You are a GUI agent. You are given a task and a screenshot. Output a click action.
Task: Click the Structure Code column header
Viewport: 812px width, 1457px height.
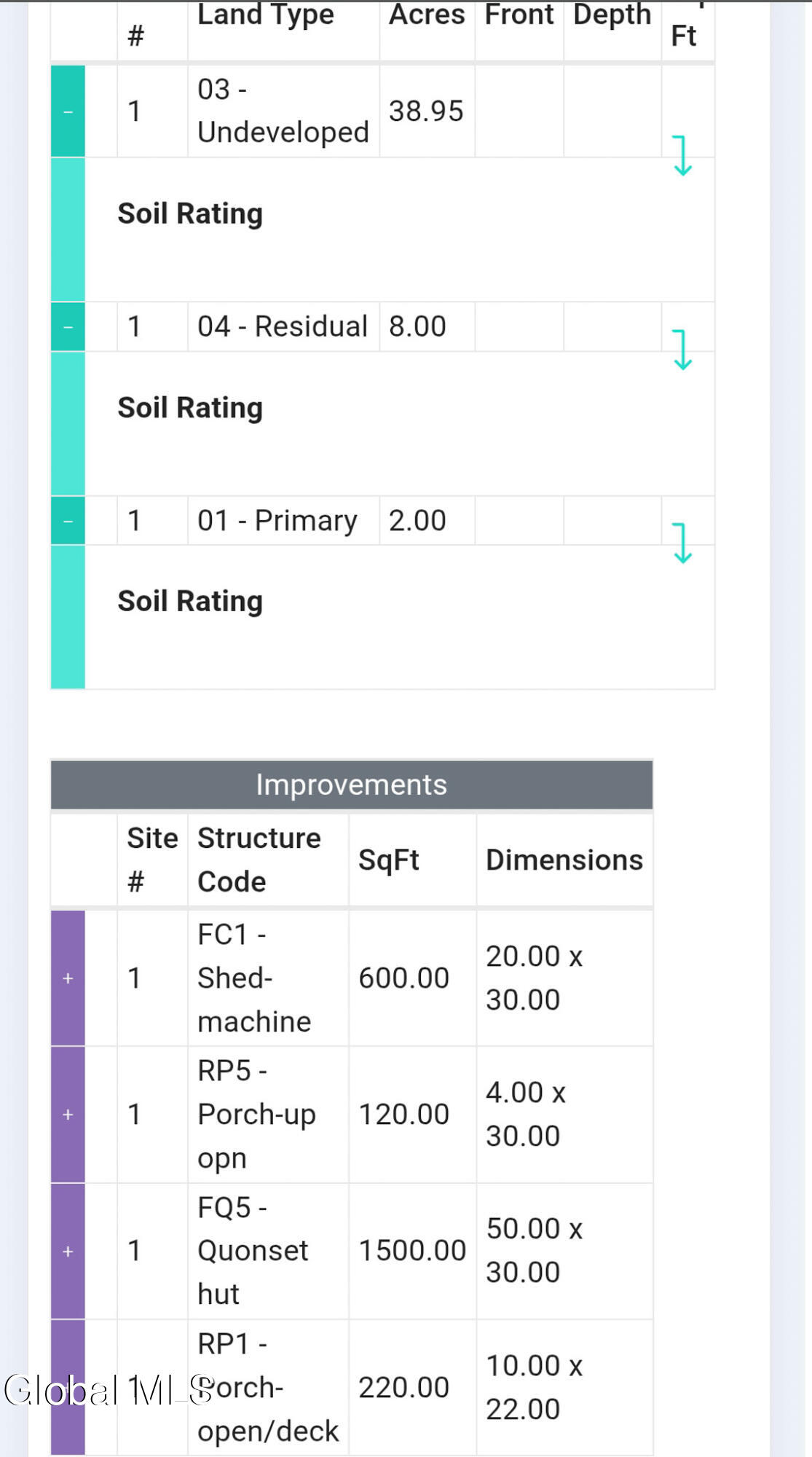click(x=259, y=860)
